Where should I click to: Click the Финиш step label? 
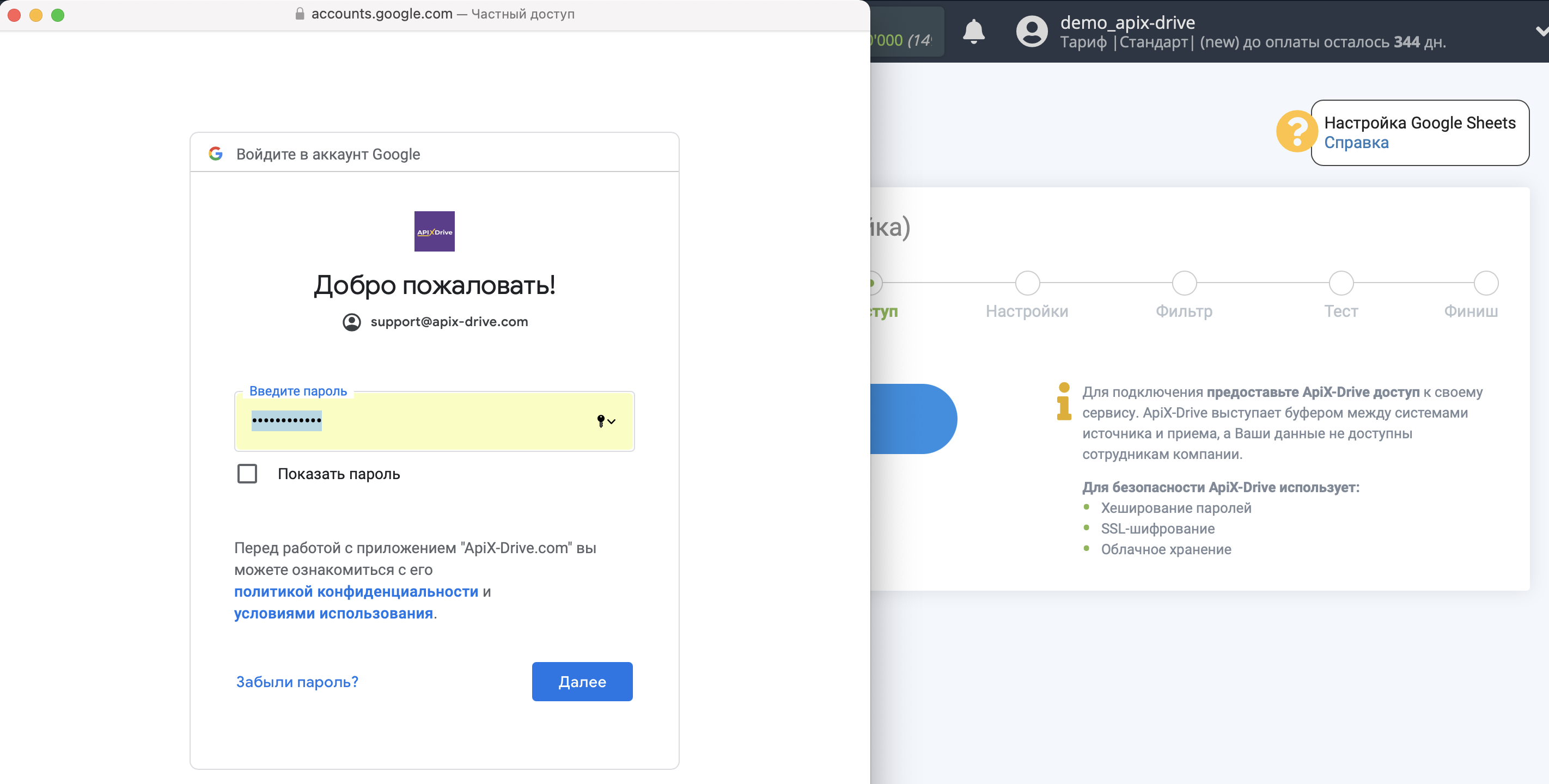tap(1471, 311)
